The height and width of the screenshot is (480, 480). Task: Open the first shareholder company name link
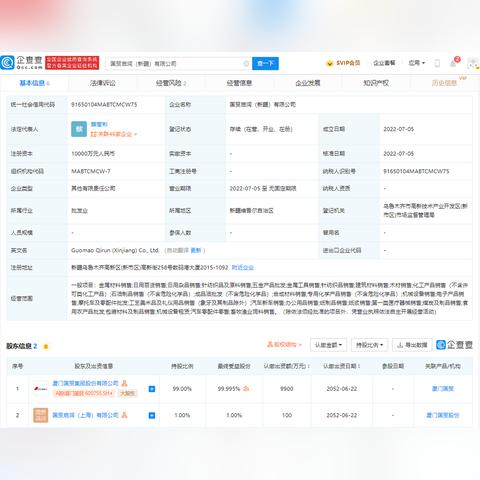85,383
